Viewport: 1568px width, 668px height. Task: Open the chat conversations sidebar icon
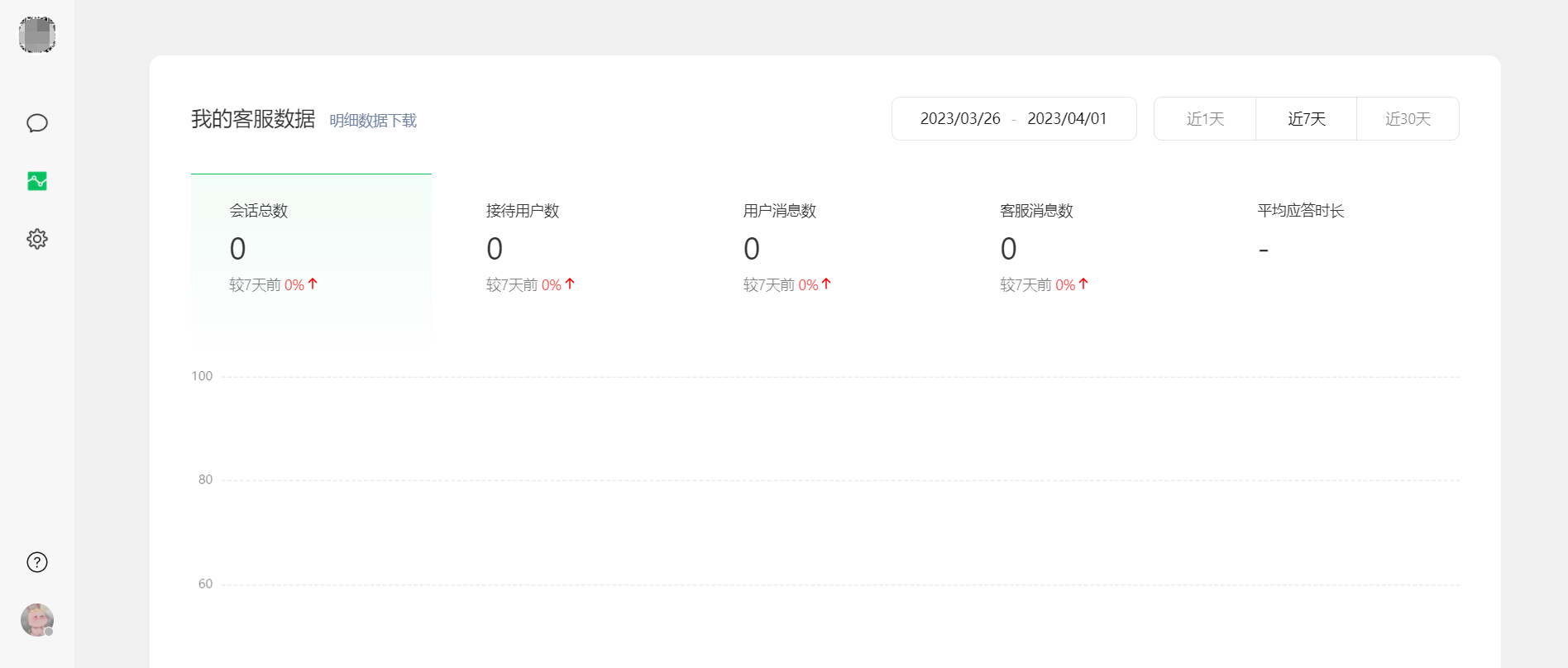coord(37,123)
